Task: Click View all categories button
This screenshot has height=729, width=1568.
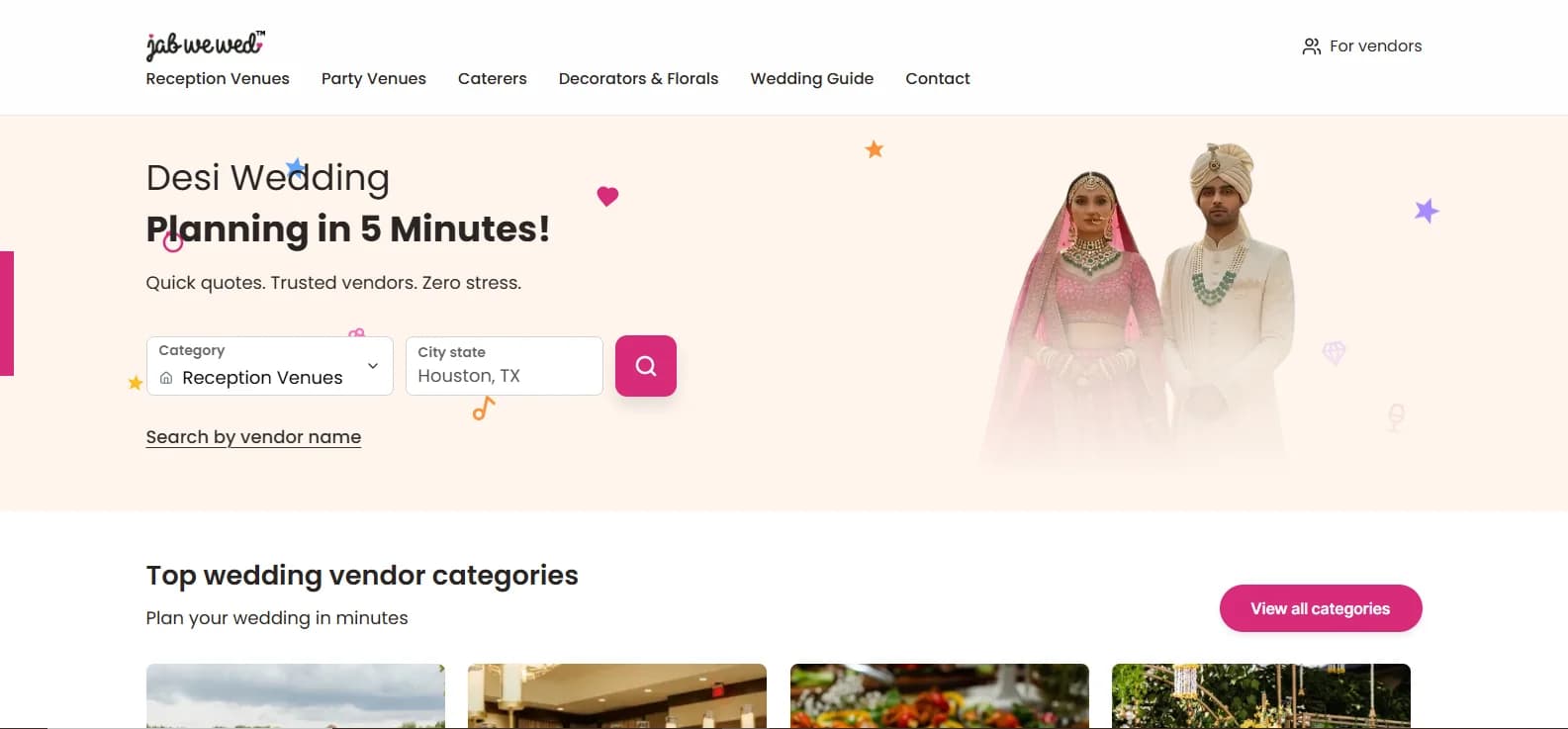Action: [1321, 608]
